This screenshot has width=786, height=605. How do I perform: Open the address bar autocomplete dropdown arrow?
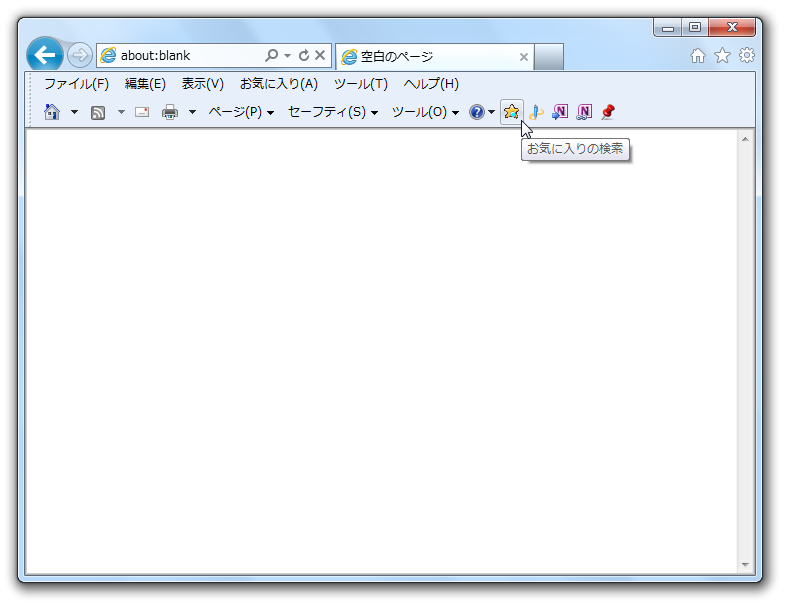(x=287, y=55)
